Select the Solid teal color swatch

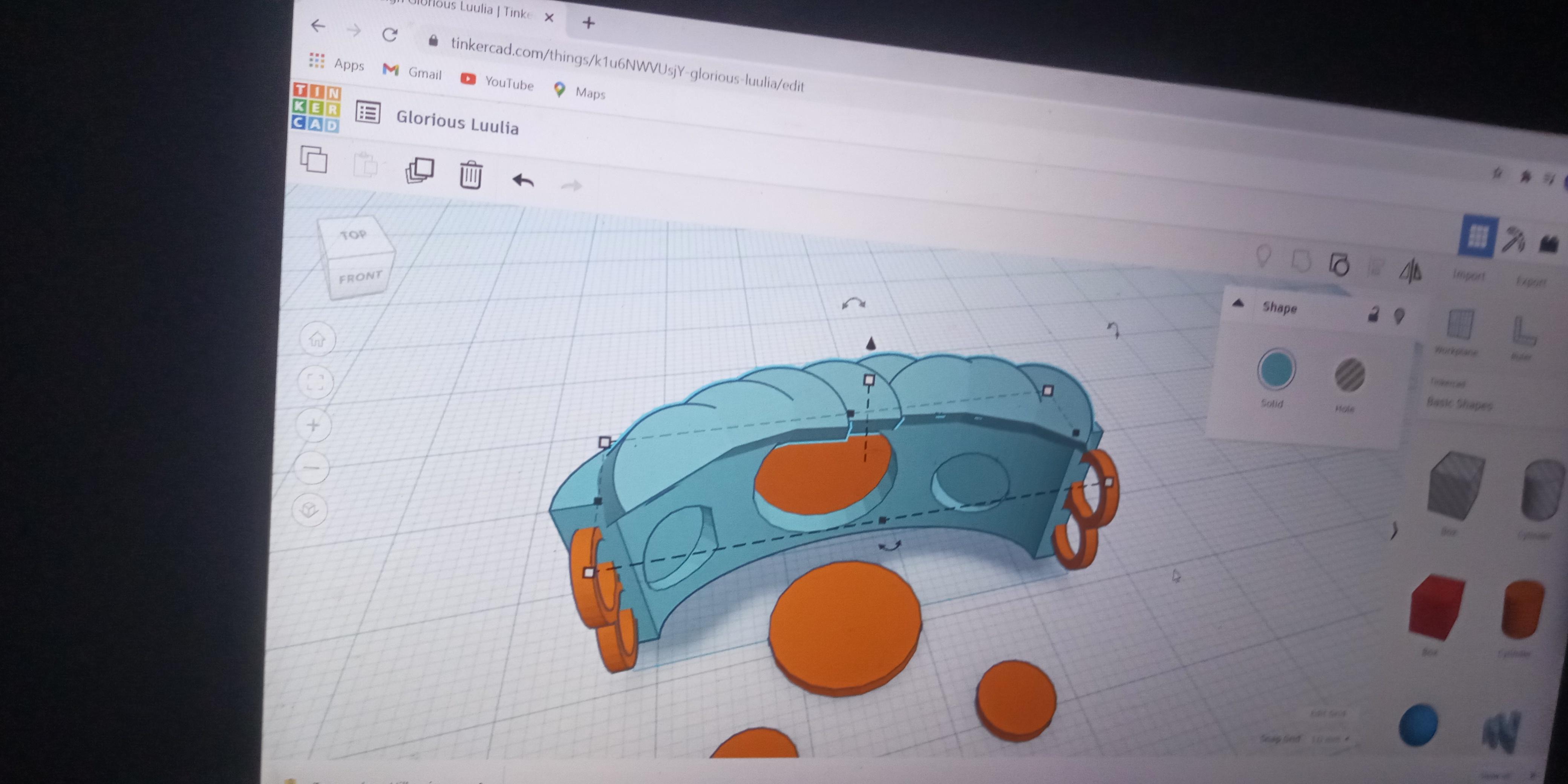(1276, 369)
